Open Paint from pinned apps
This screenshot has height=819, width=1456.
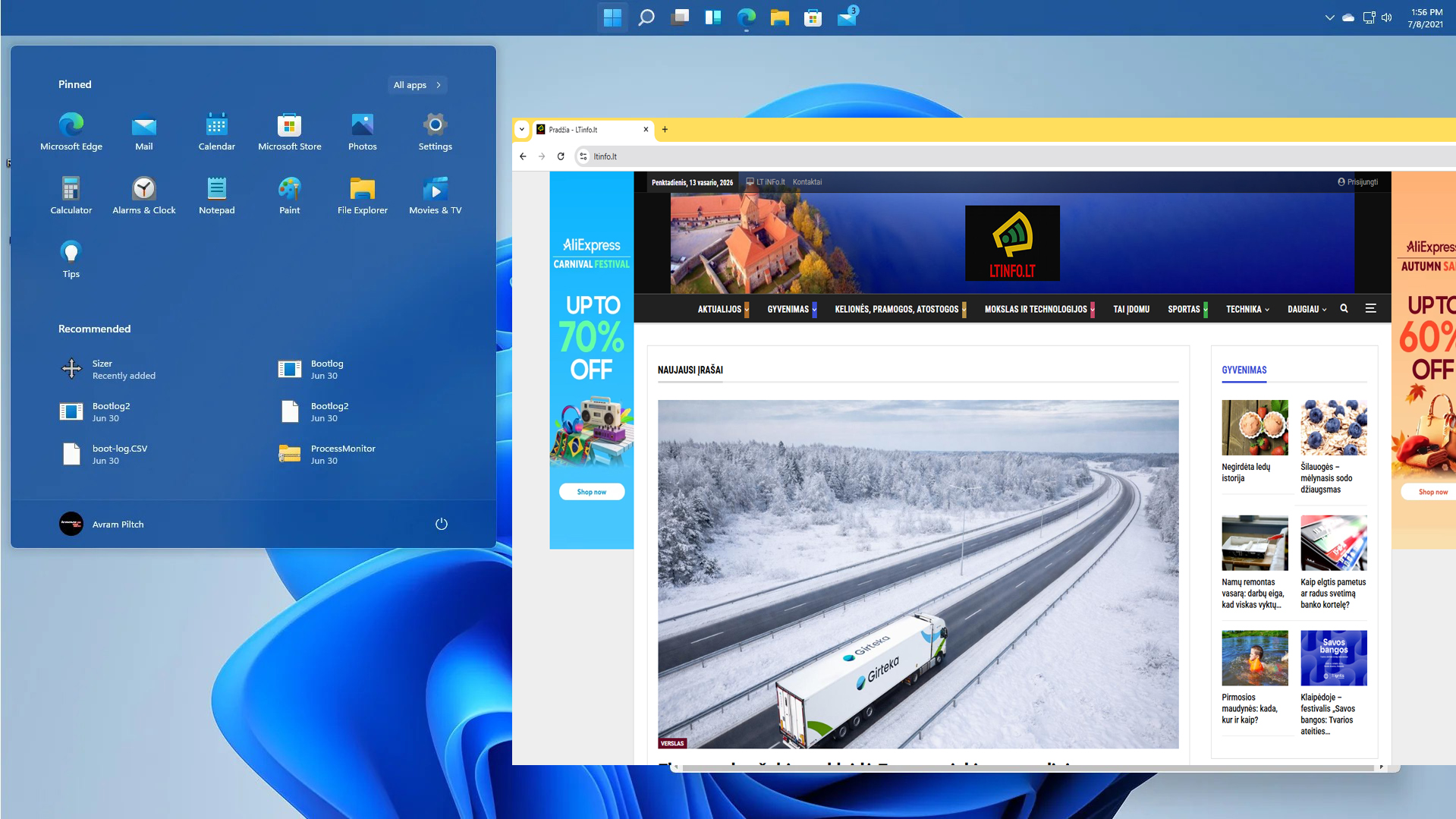pyautogui.click(x=289, y=195)
